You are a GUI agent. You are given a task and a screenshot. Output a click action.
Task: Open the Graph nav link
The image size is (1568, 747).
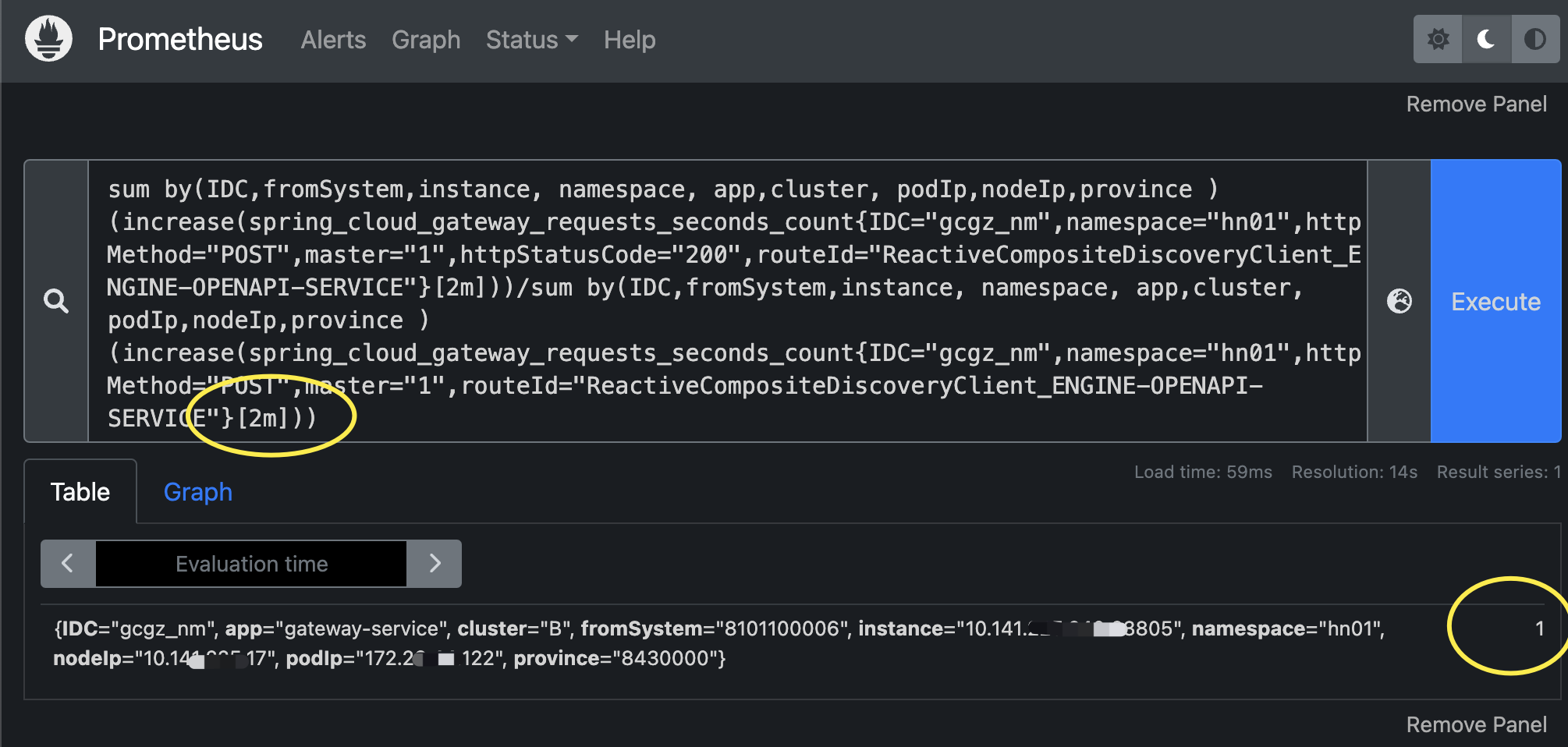coord(426,40)
